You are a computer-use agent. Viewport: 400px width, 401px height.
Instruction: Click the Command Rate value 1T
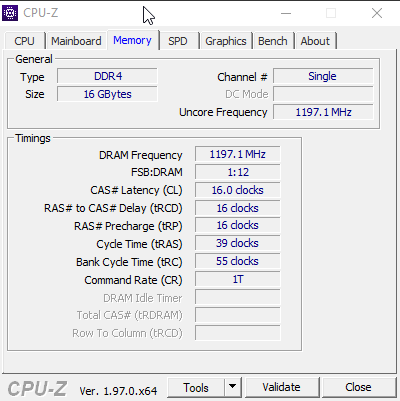click(238, 279)
